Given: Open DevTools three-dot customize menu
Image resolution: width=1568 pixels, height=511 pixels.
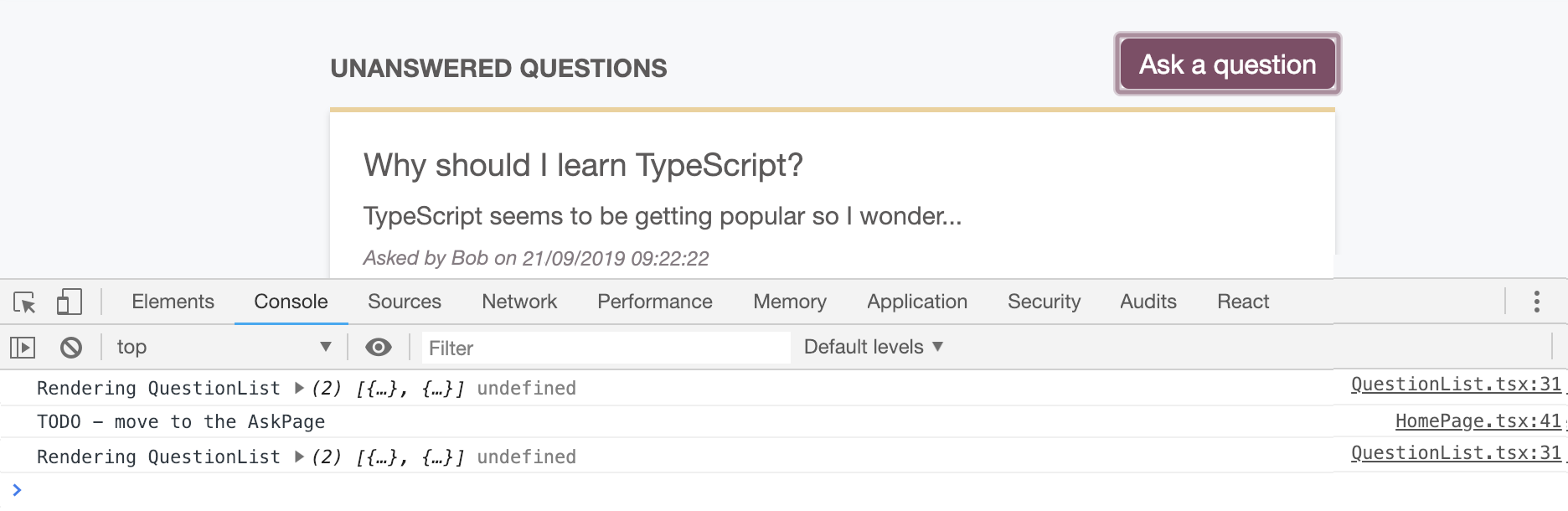Looking at the screenshot, I should click(1536, 302).
